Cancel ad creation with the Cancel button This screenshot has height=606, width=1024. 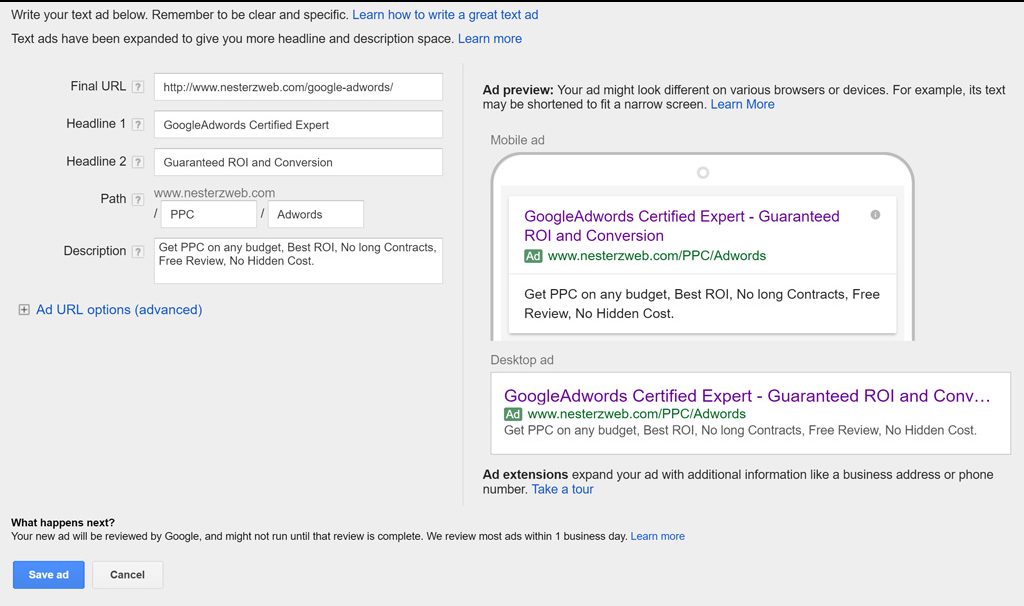(127, 575)
